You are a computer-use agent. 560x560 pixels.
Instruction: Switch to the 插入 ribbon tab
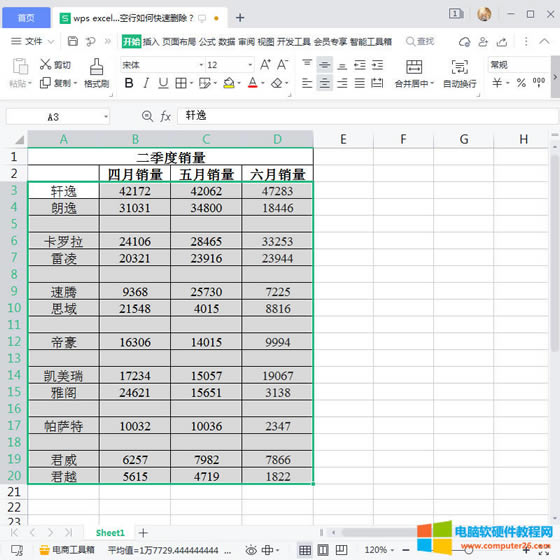pyautogui.click(x=151, y=42)
